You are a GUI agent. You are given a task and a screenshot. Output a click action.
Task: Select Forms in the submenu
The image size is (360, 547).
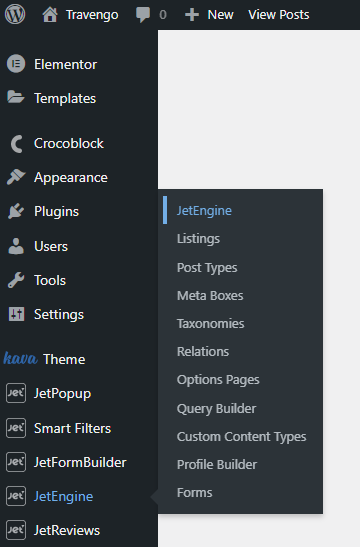194,493
